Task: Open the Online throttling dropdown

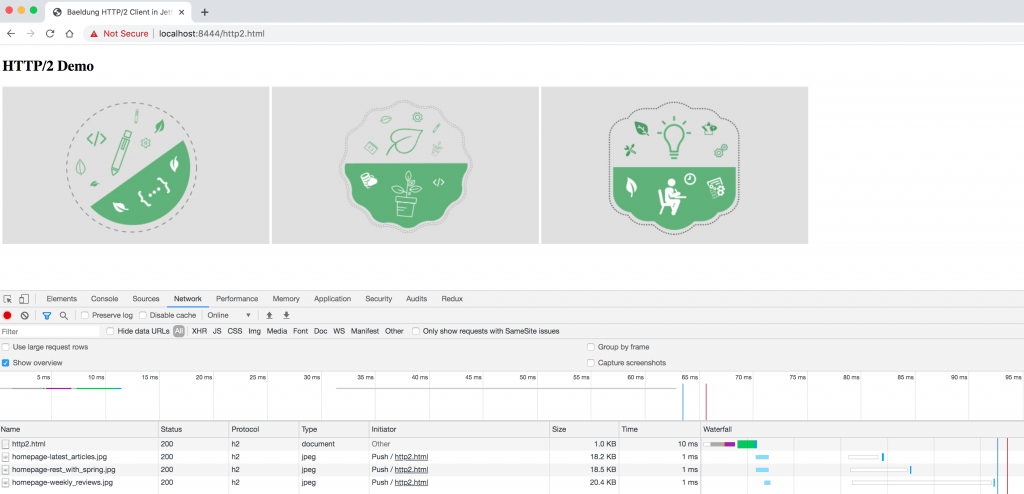Action: pyautogui.click(x=229, y=316)
